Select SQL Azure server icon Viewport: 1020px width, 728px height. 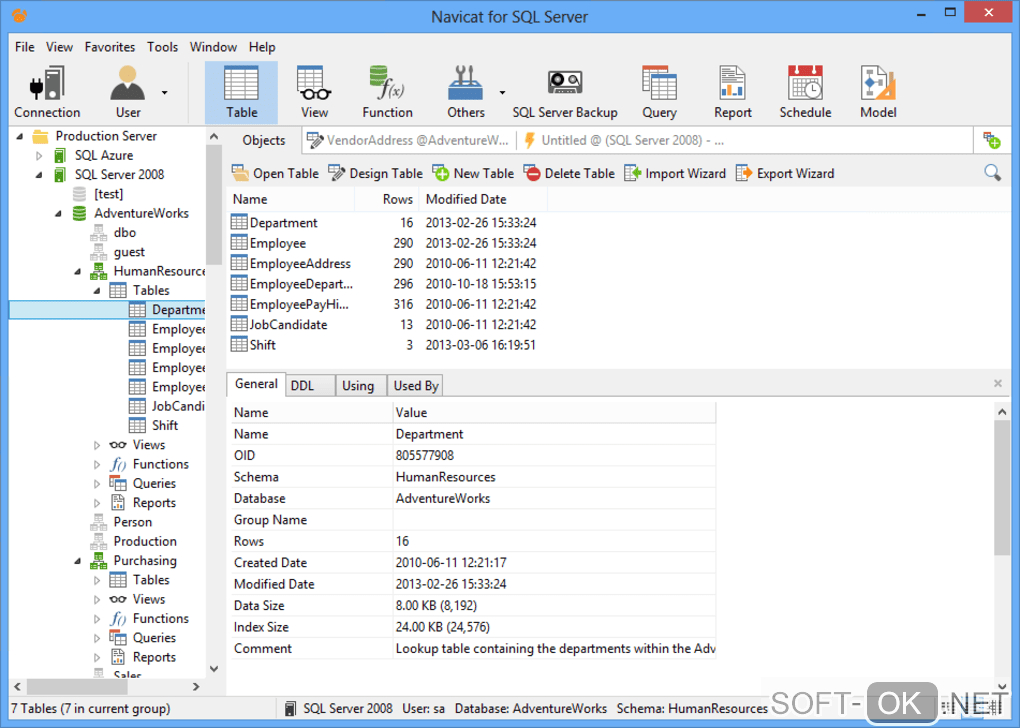pyautogui.click(x=60, y=155)
